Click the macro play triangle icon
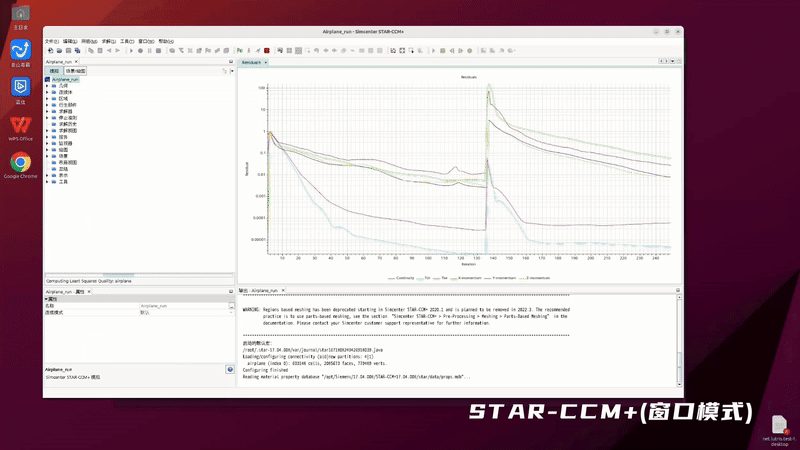800x450 pixels. (131, 51)
